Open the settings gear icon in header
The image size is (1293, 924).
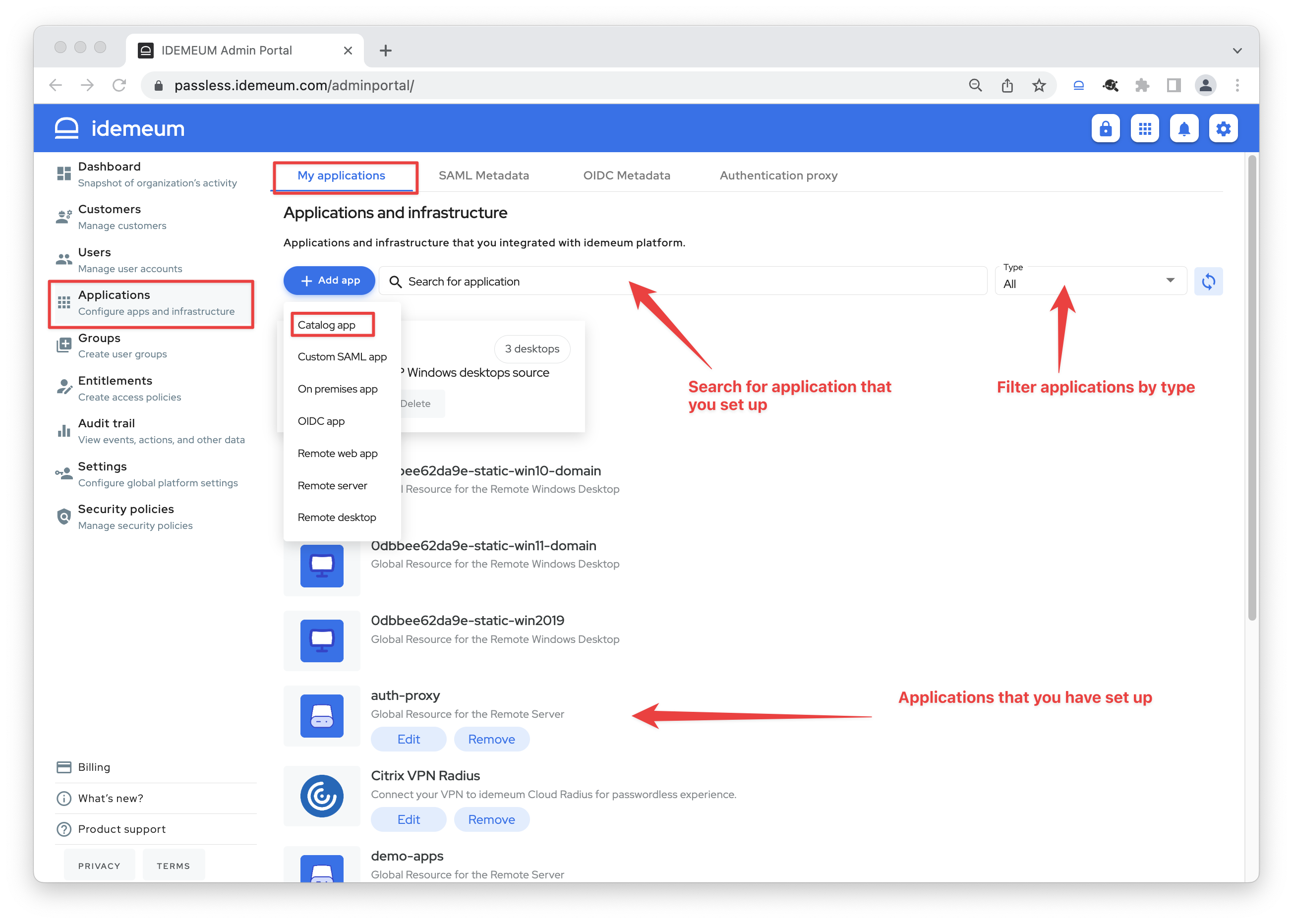coord(1223,128)
